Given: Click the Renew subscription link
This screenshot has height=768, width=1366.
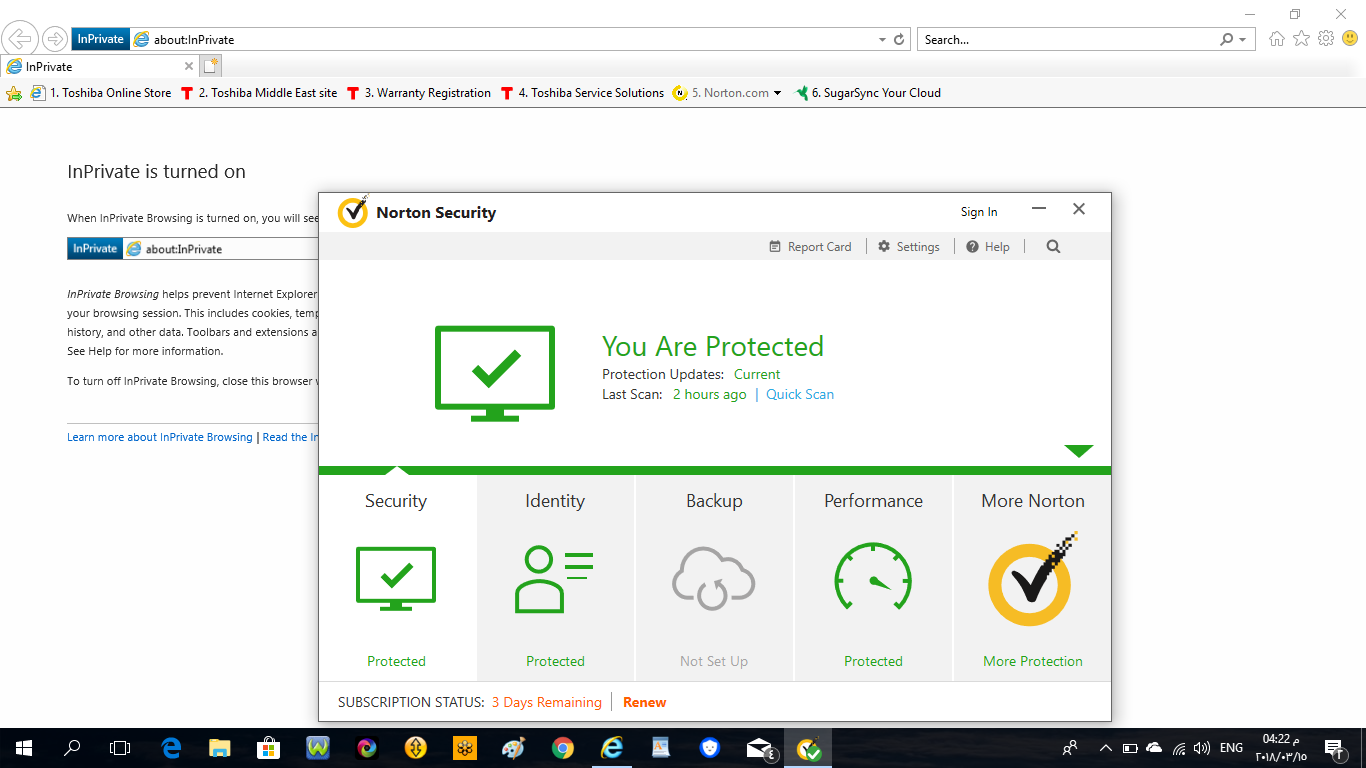Looking at the screenshot, I should [644, 702].
